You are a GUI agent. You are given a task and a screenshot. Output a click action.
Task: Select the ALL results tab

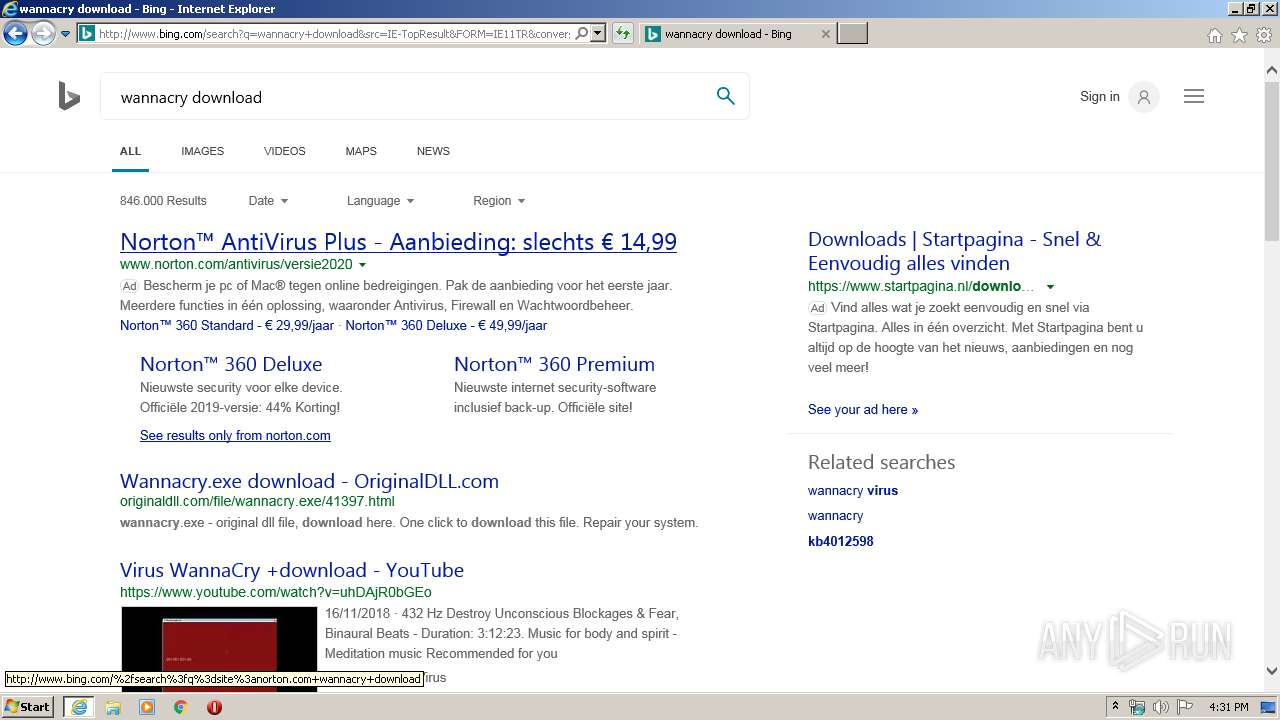(x=130, y=151)
